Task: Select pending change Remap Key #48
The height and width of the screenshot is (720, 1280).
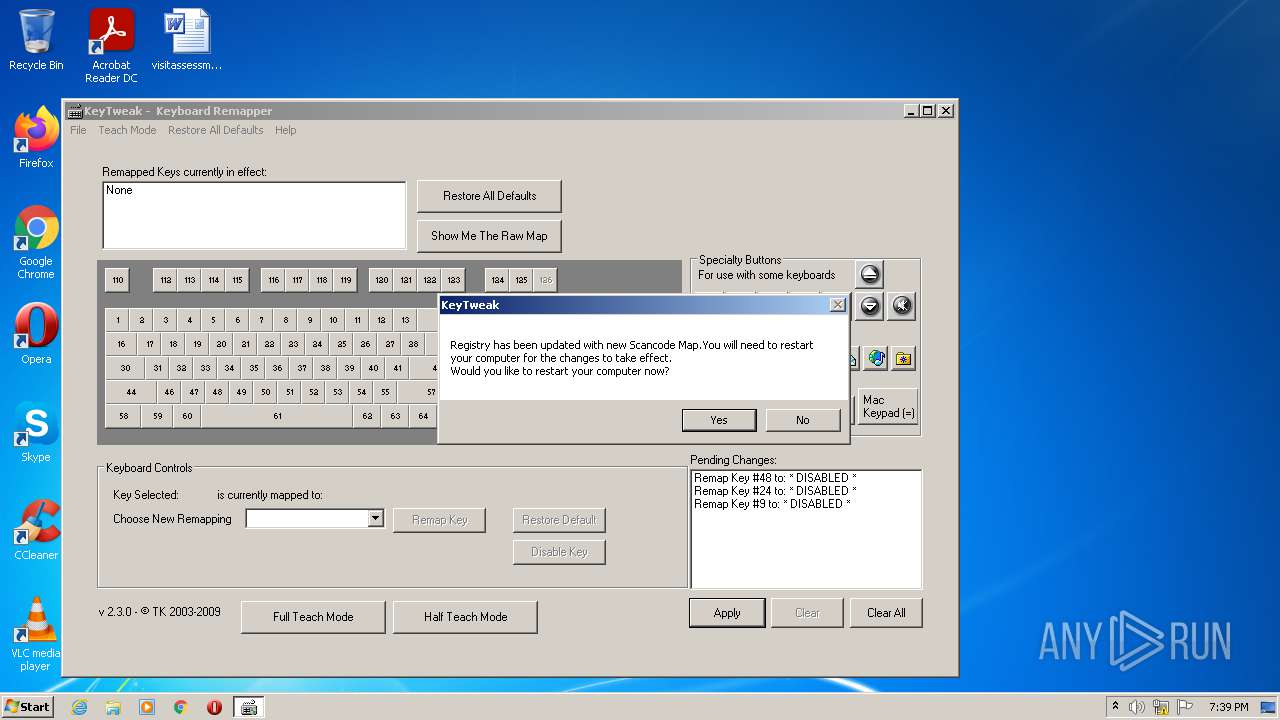Action: pos(775,478)
